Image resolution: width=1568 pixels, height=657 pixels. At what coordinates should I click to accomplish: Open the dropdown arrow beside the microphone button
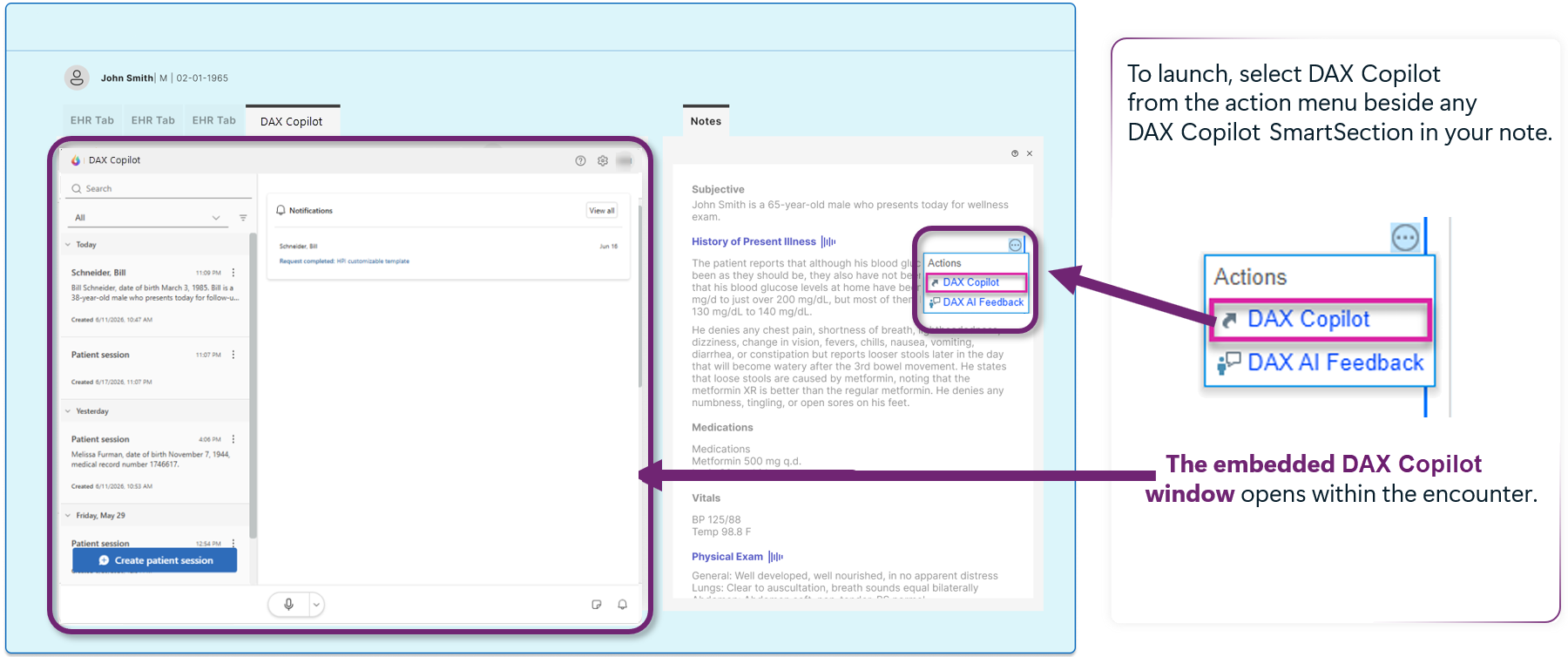tap(316, 604)
